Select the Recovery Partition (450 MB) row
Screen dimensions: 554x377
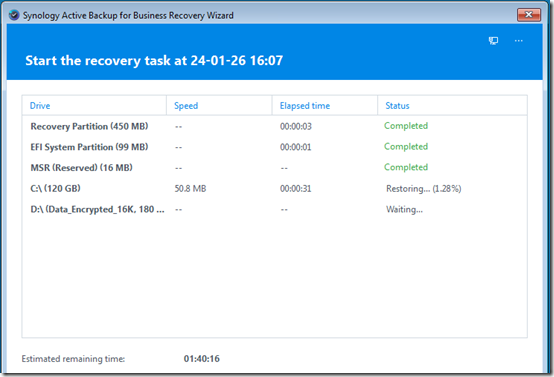tap(275, 126)
